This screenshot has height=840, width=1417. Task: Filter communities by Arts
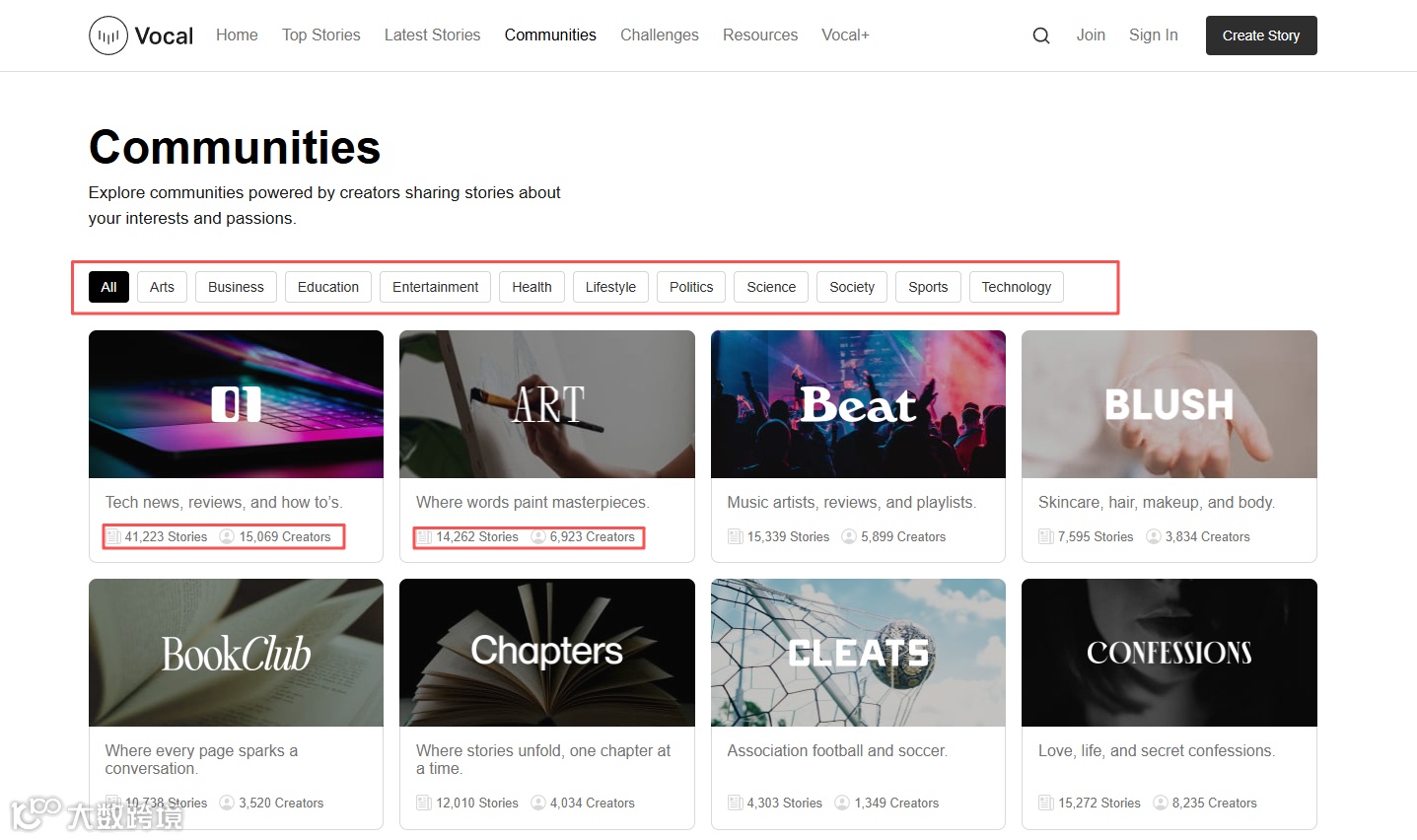(x=162, y=287)
